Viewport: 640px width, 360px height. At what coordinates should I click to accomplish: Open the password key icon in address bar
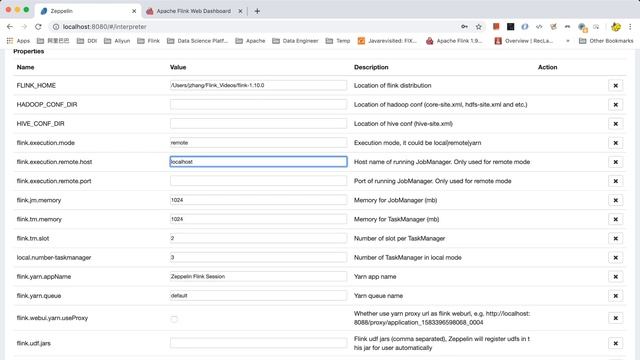pos(464,27)
